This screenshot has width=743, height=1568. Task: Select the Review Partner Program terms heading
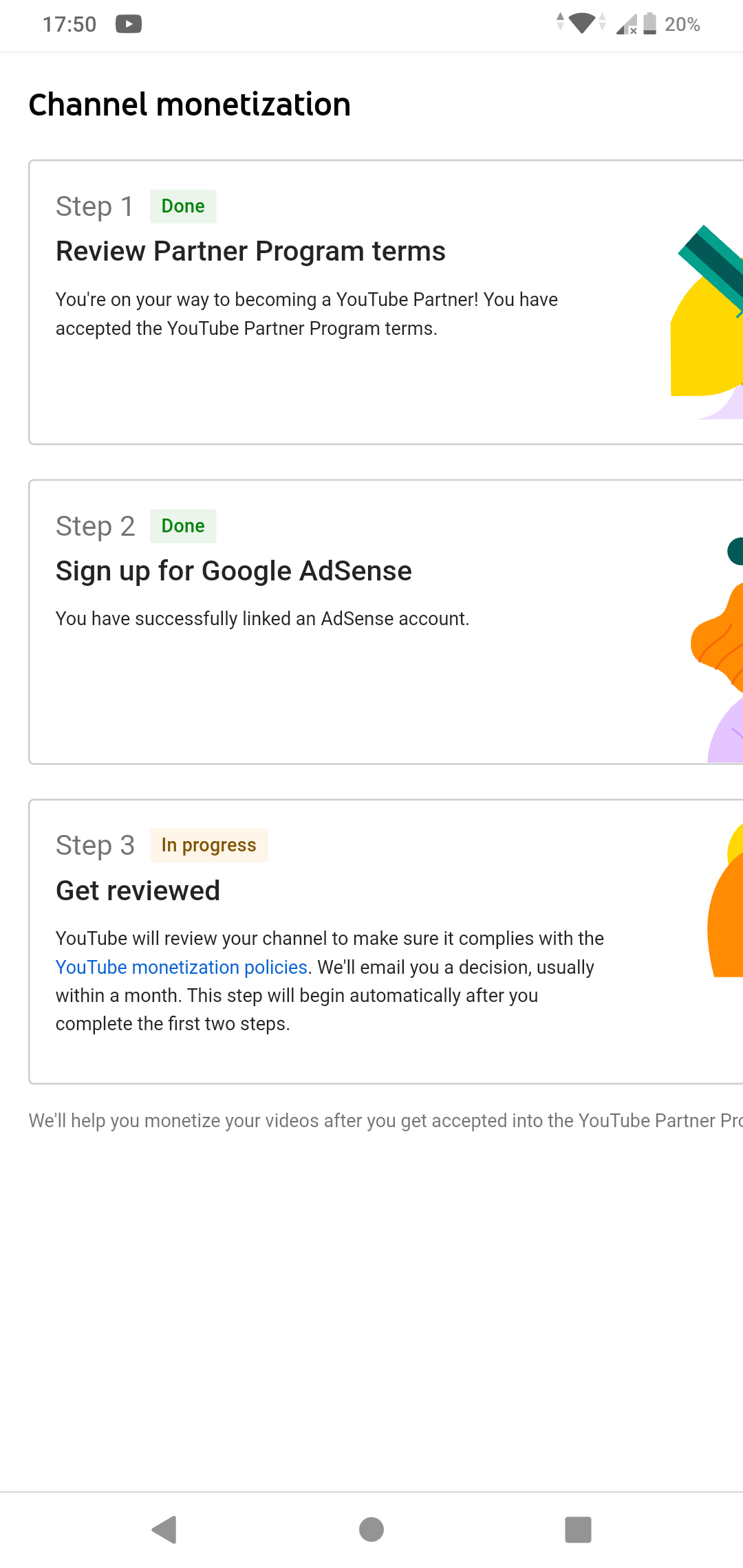pyautogui.click(x=250, y=252)
